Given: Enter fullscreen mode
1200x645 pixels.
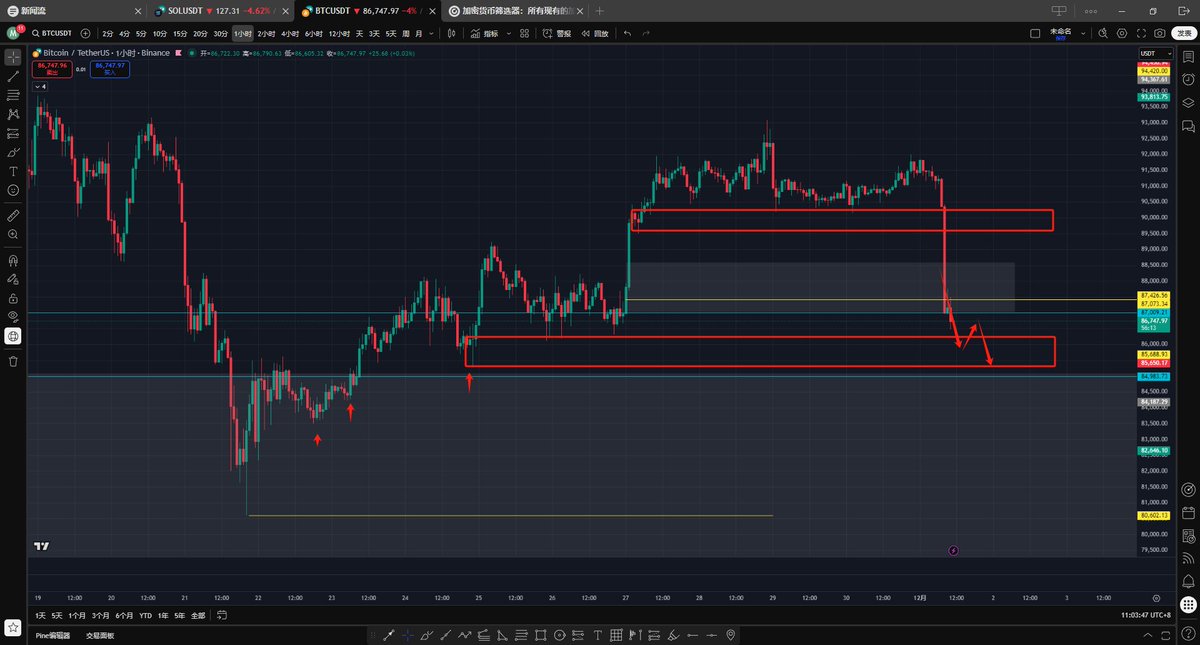Looking at the screenshot, I should coord(1141,33).
